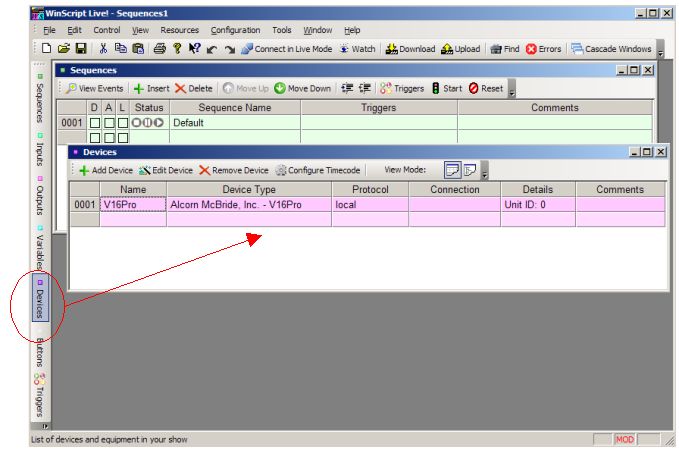679x456 pixels.
Task: Open the Find tool
Action: coord(505,49)
